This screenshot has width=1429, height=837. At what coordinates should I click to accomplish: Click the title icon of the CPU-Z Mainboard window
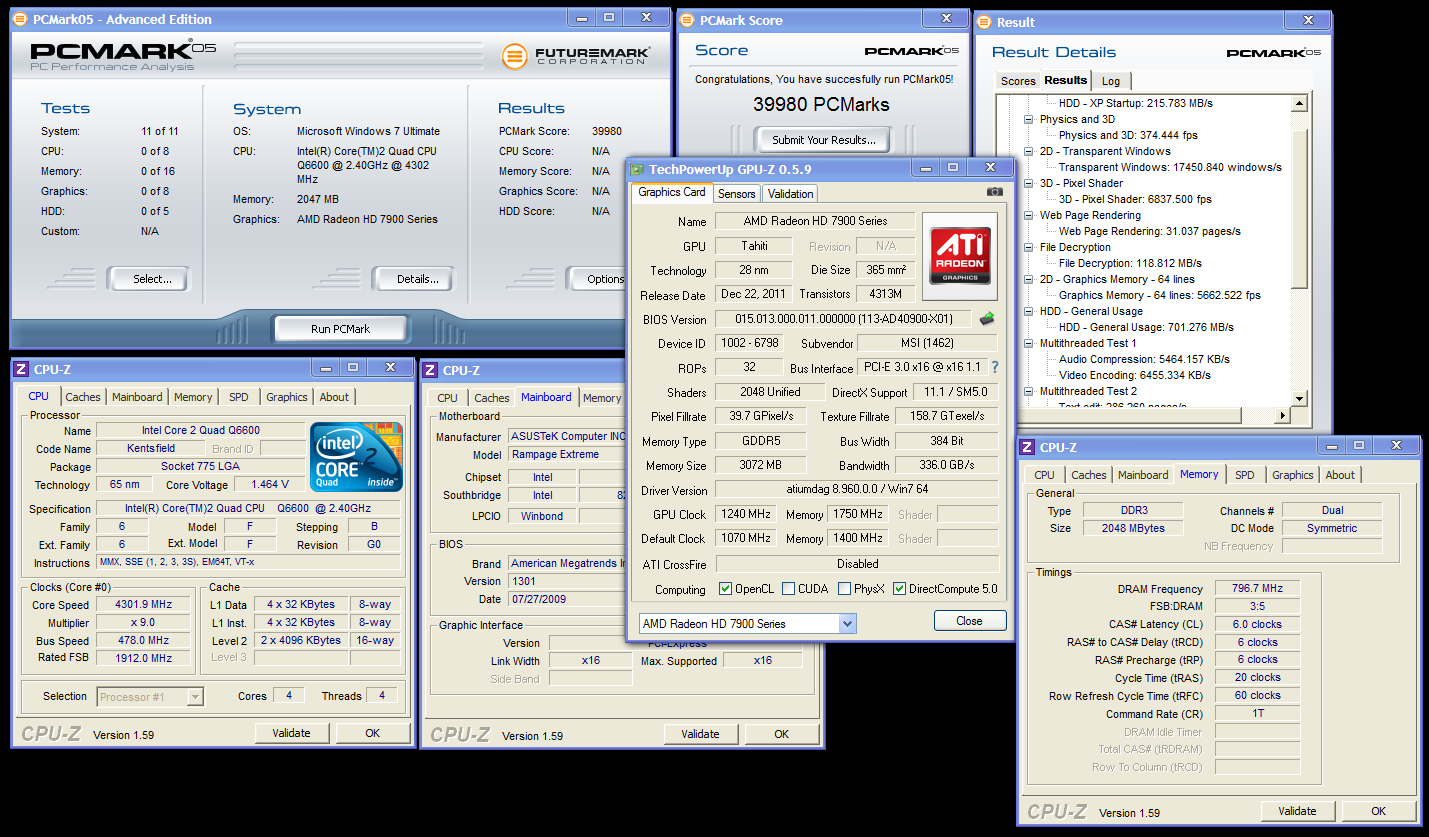tap(430, 370)
